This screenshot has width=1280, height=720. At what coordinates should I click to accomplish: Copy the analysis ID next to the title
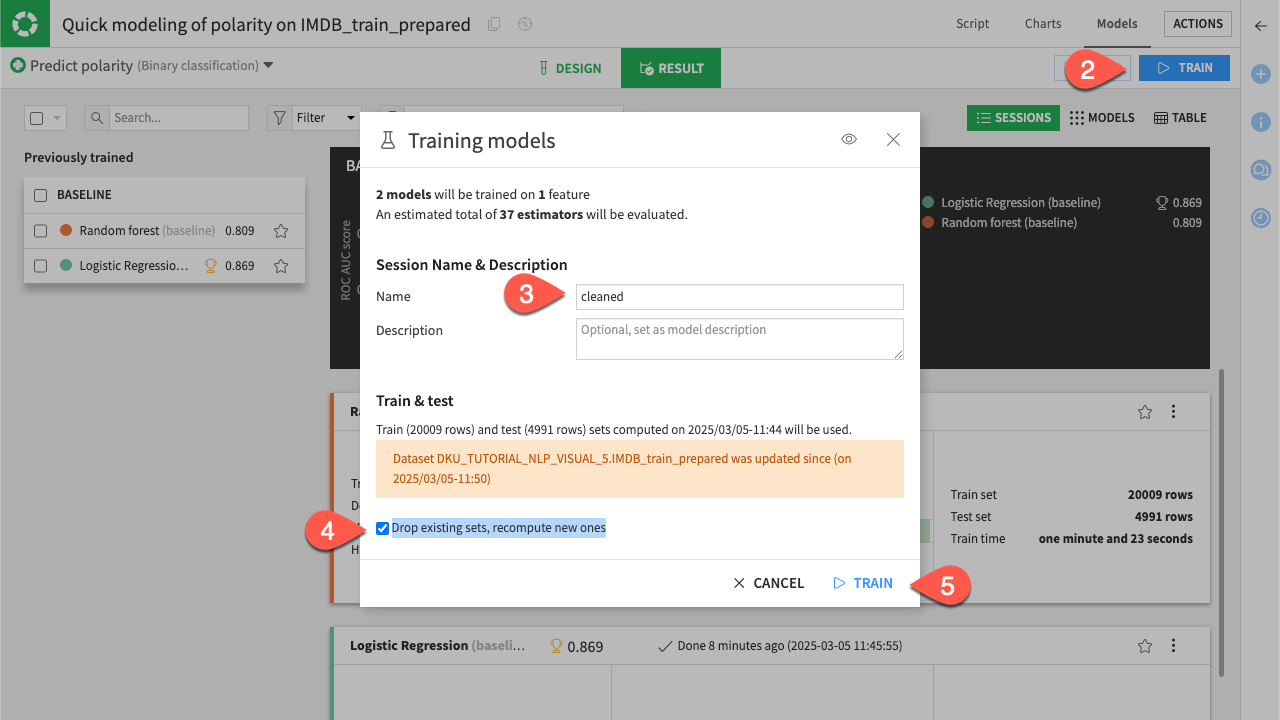(493, 24)
